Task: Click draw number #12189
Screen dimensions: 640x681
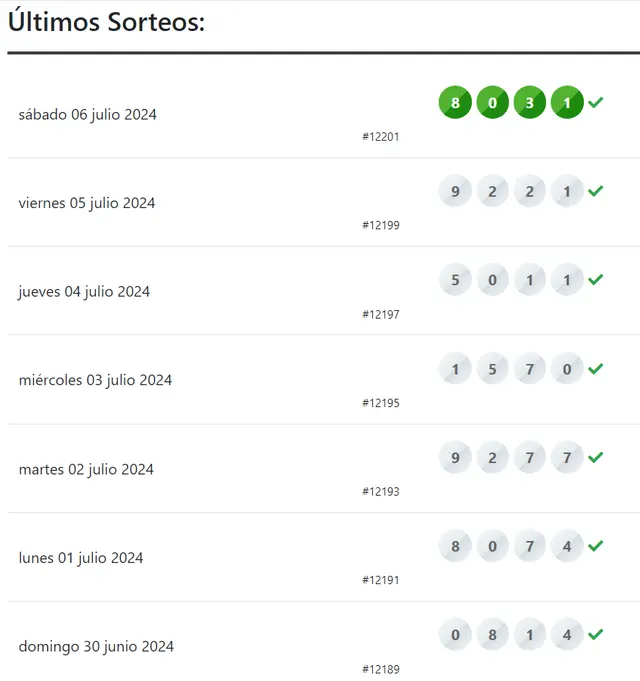Action: click(x=381, y=669)
